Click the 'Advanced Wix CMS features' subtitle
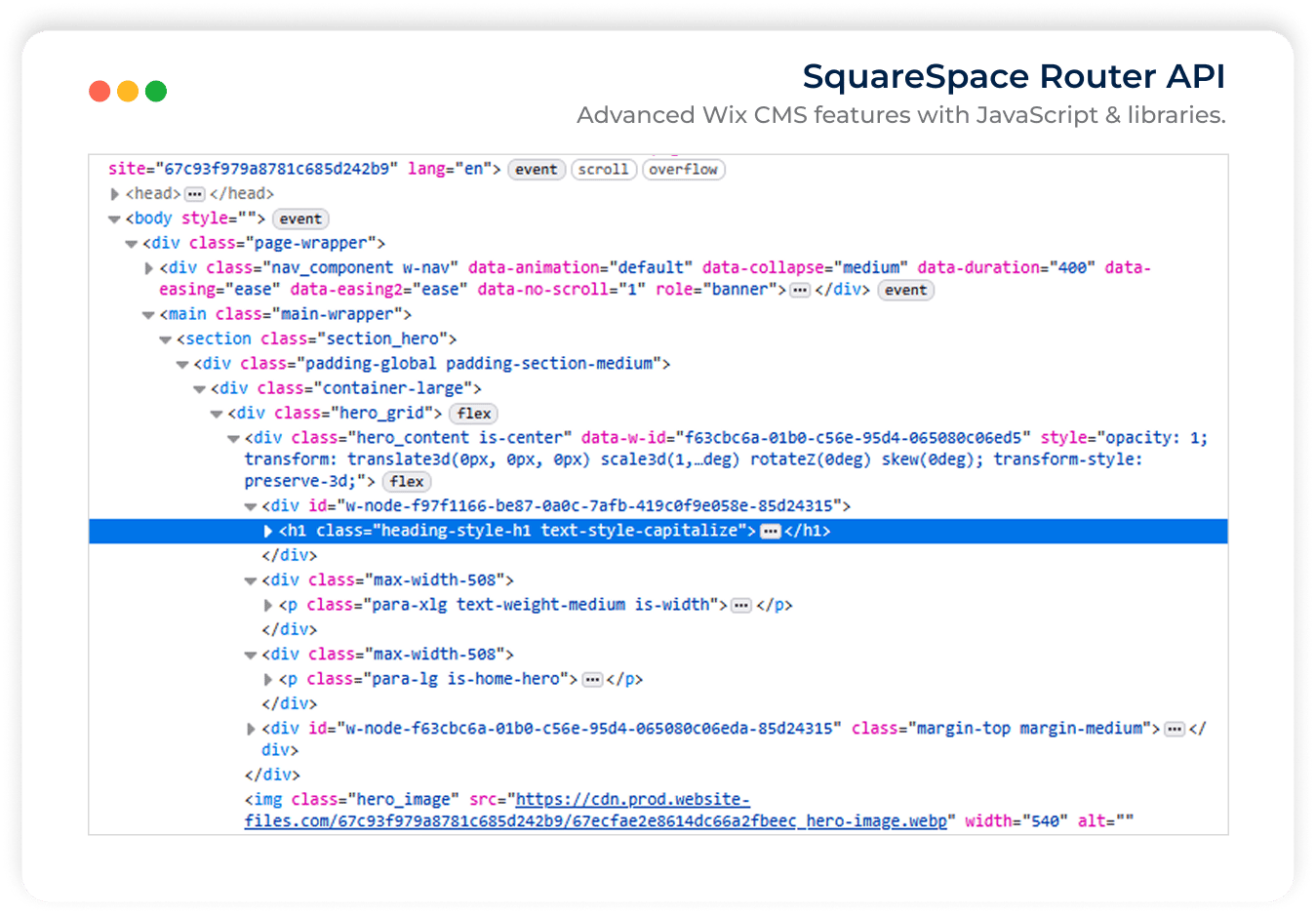Viewport: 1316px width, 916px height. 901,115
